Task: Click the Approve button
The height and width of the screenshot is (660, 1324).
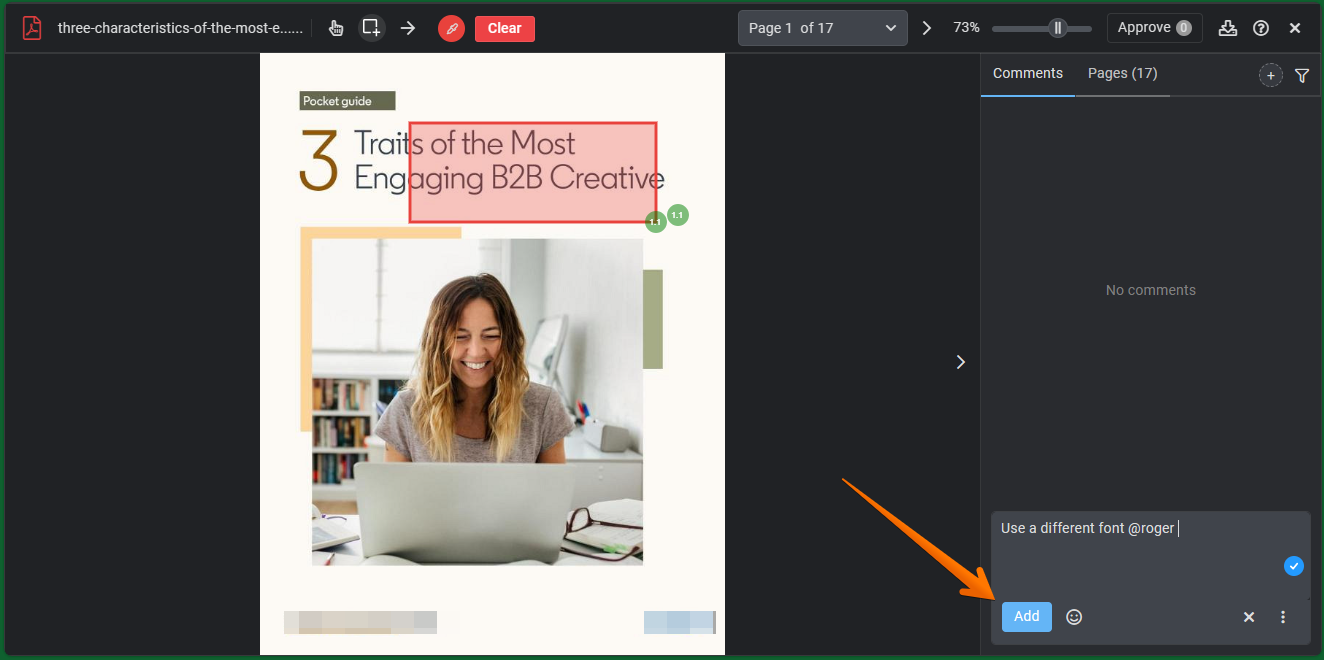Action: 1154,28
